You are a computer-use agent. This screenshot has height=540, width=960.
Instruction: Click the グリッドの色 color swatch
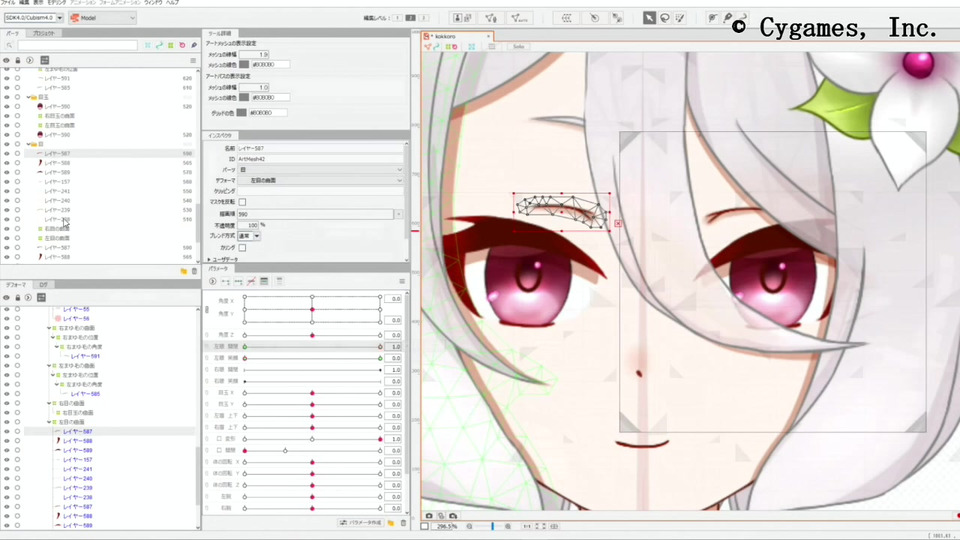[x=242, y=113]
